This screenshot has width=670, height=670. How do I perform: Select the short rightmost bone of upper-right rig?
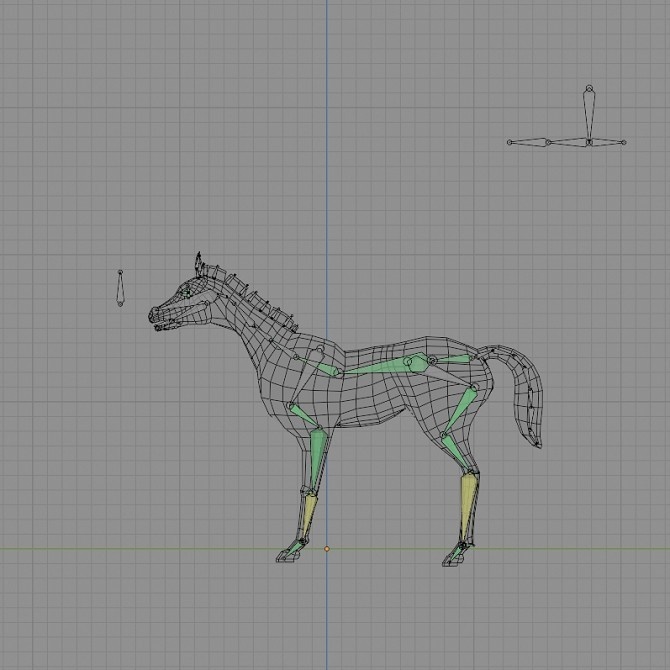[x=608, y=142]
